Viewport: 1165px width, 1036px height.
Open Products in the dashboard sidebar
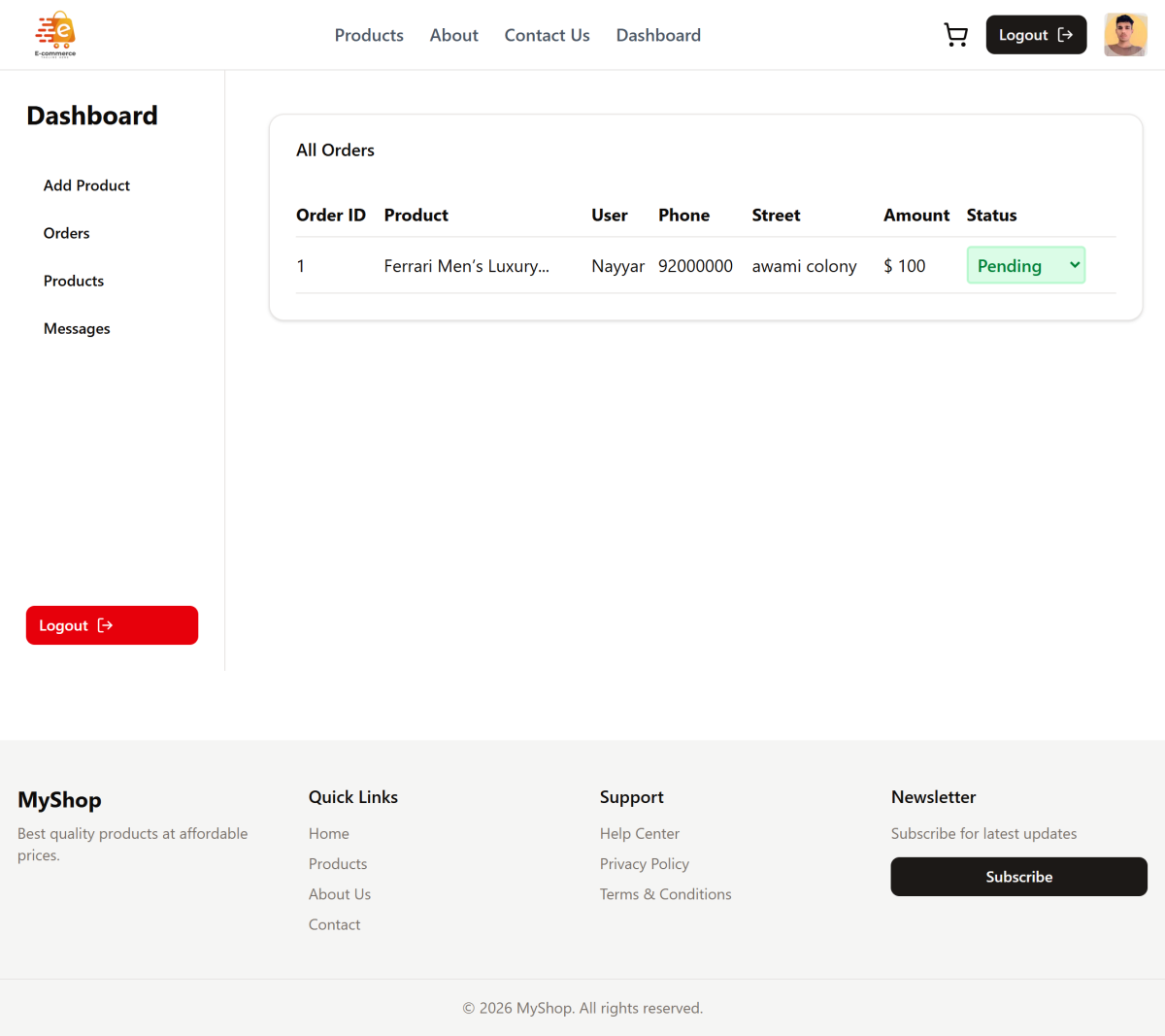pos(74,281)
